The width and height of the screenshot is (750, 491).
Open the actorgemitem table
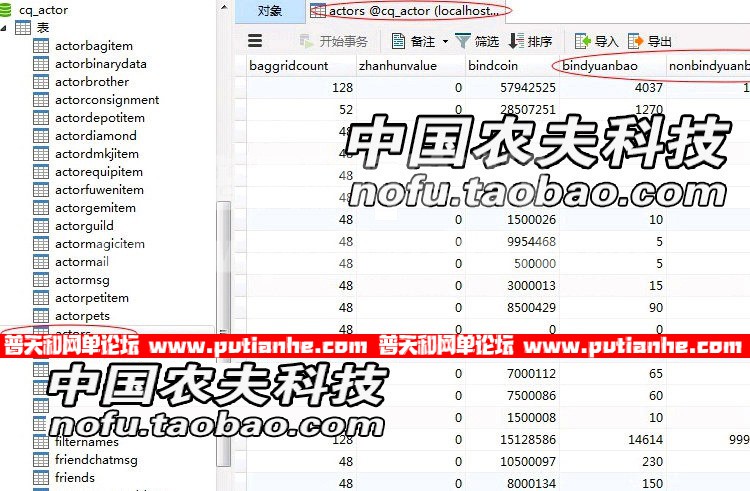point(95,208)
